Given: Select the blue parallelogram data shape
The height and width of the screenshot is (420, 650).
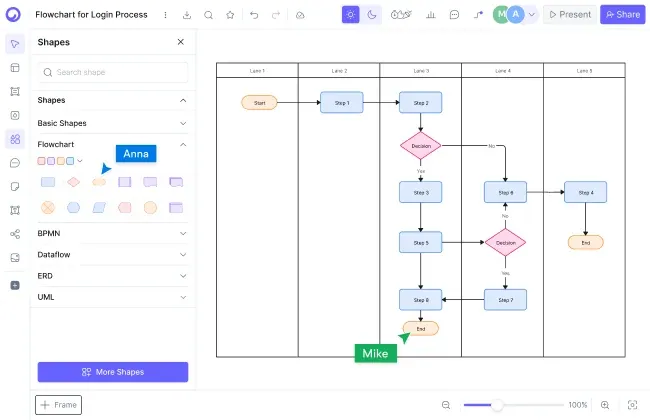Looking at the screenshot, I should click(x=99, y=207).
